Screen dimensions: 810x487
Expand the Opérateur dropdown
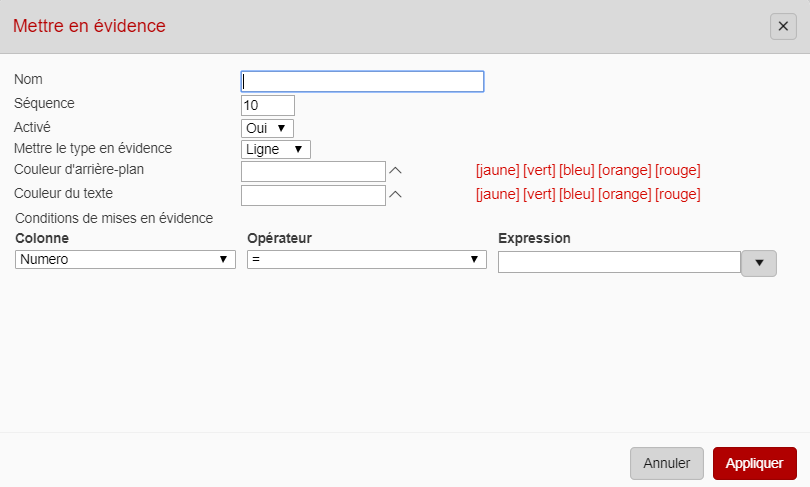[366, 260]
